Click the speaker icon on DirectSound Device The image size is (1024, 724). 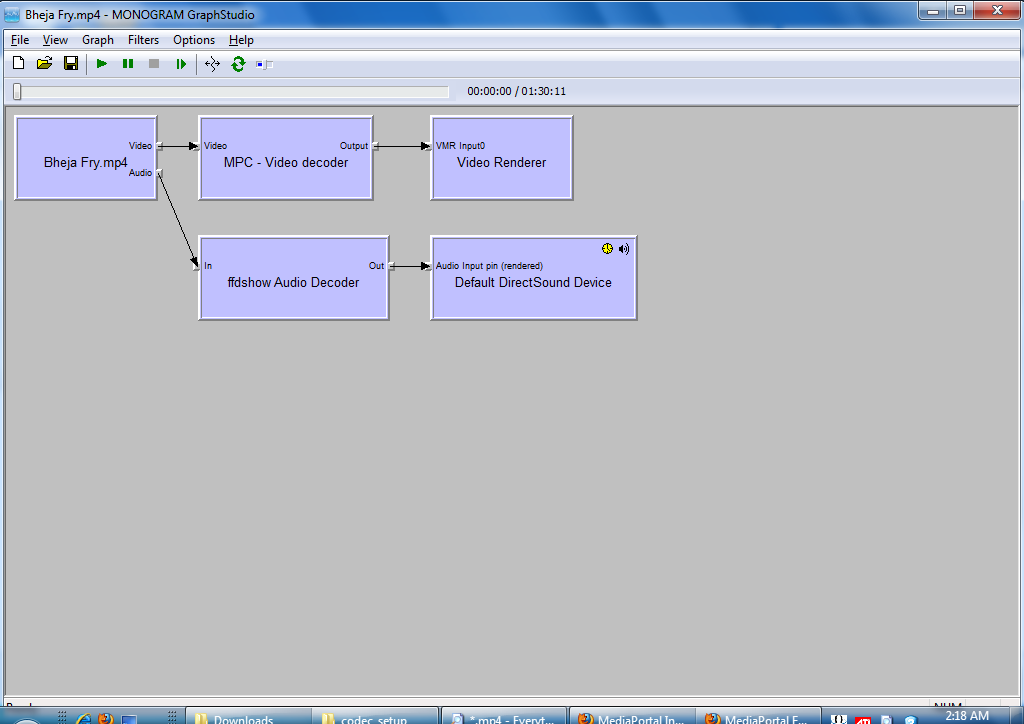[624, 248]
